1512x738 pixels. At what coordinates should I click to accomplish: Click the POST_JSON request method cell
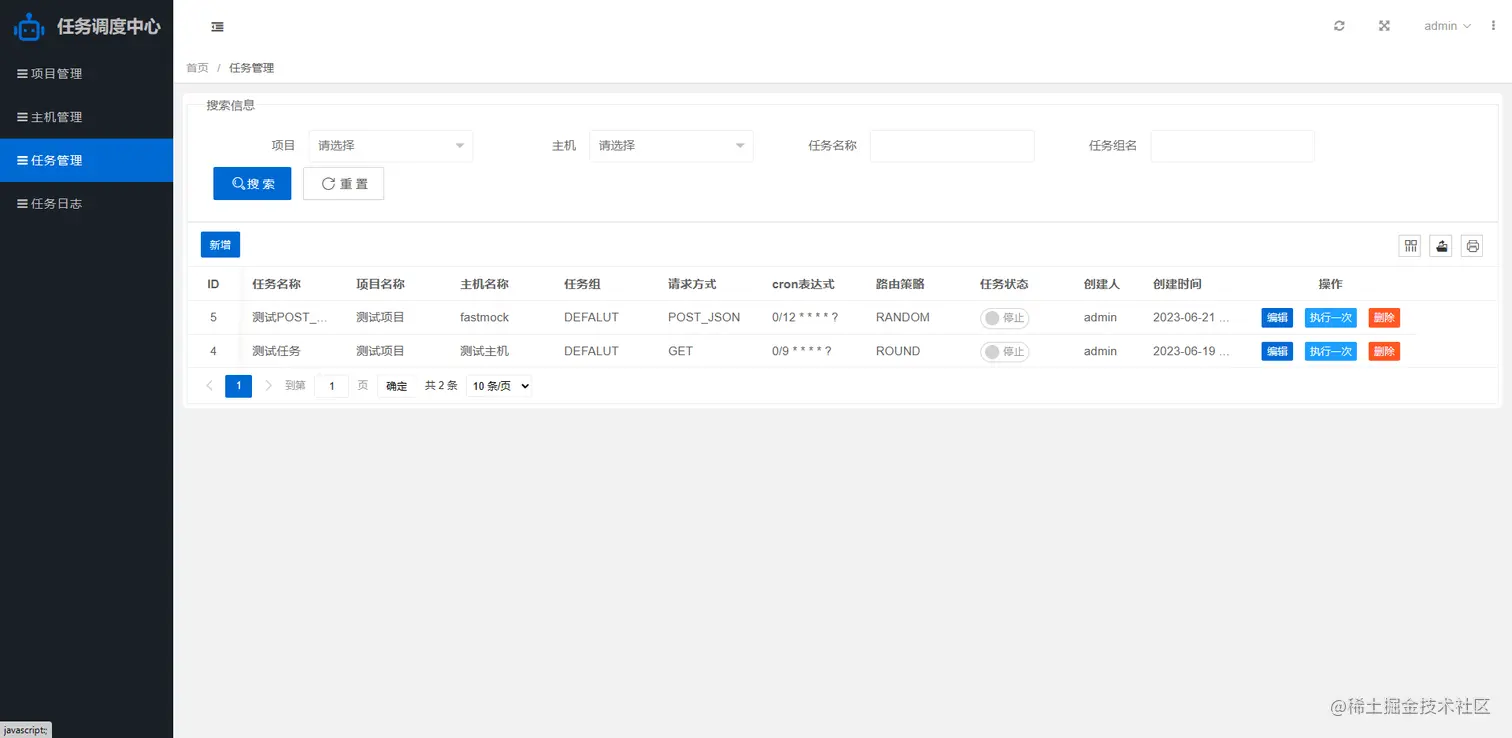(x=704, y=318)
